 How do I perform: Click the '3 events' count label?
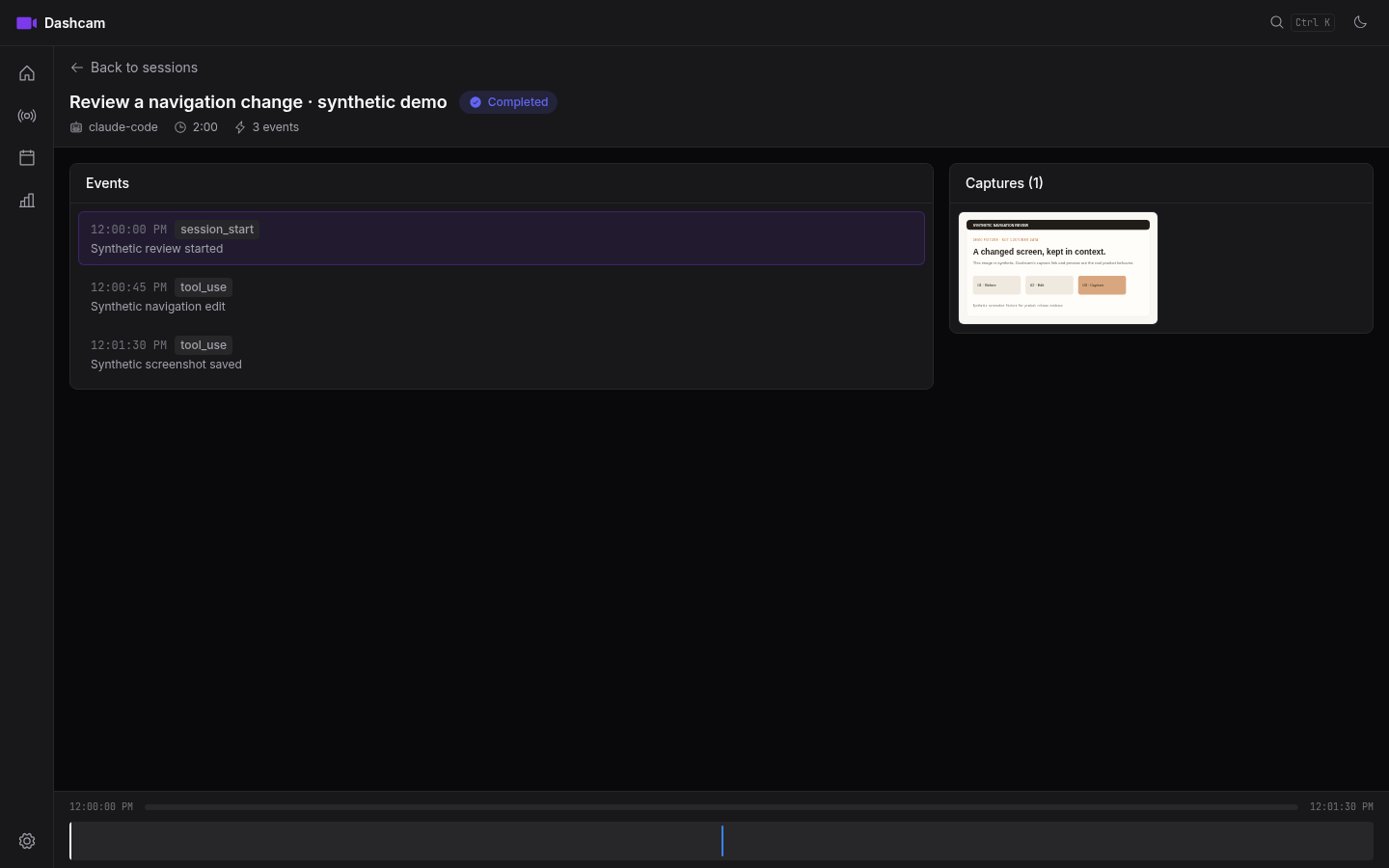click(276, 127)
